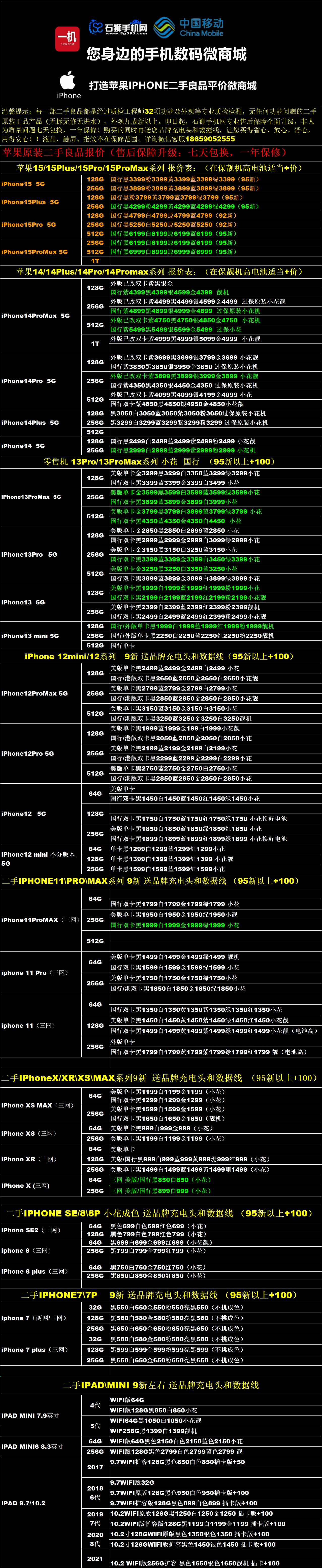Select the iPhone12ProMax 5G model label
Image resolution: width=322 pixels, height=1568 pixels.
[35, 693]
